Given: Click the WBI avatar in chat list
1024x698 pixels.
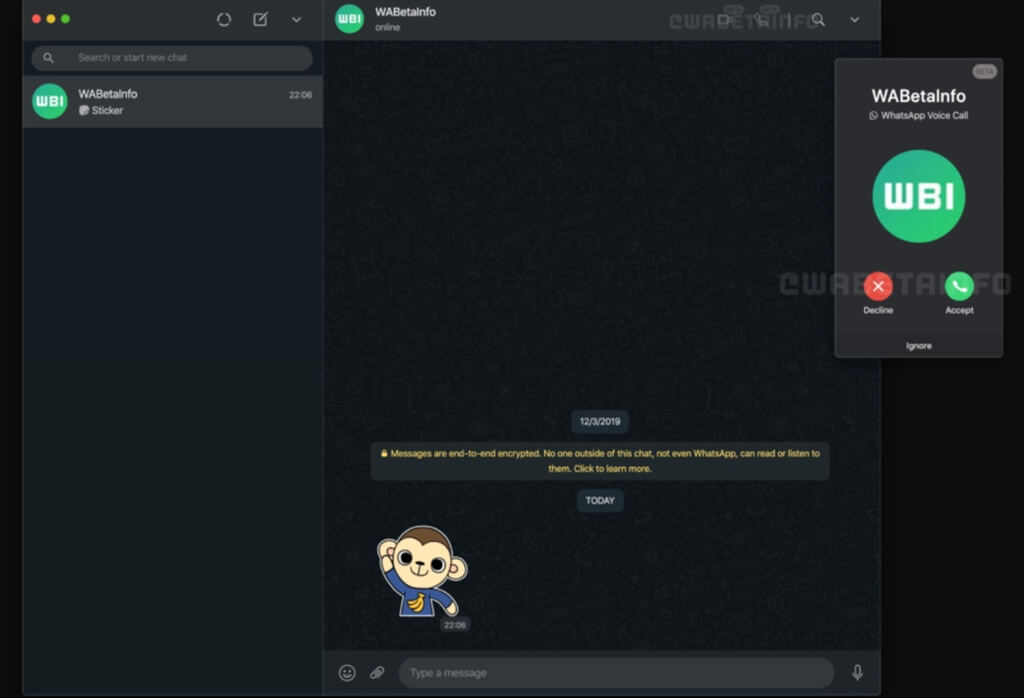Looking at the screenshot, I should [x=50, y=101].
